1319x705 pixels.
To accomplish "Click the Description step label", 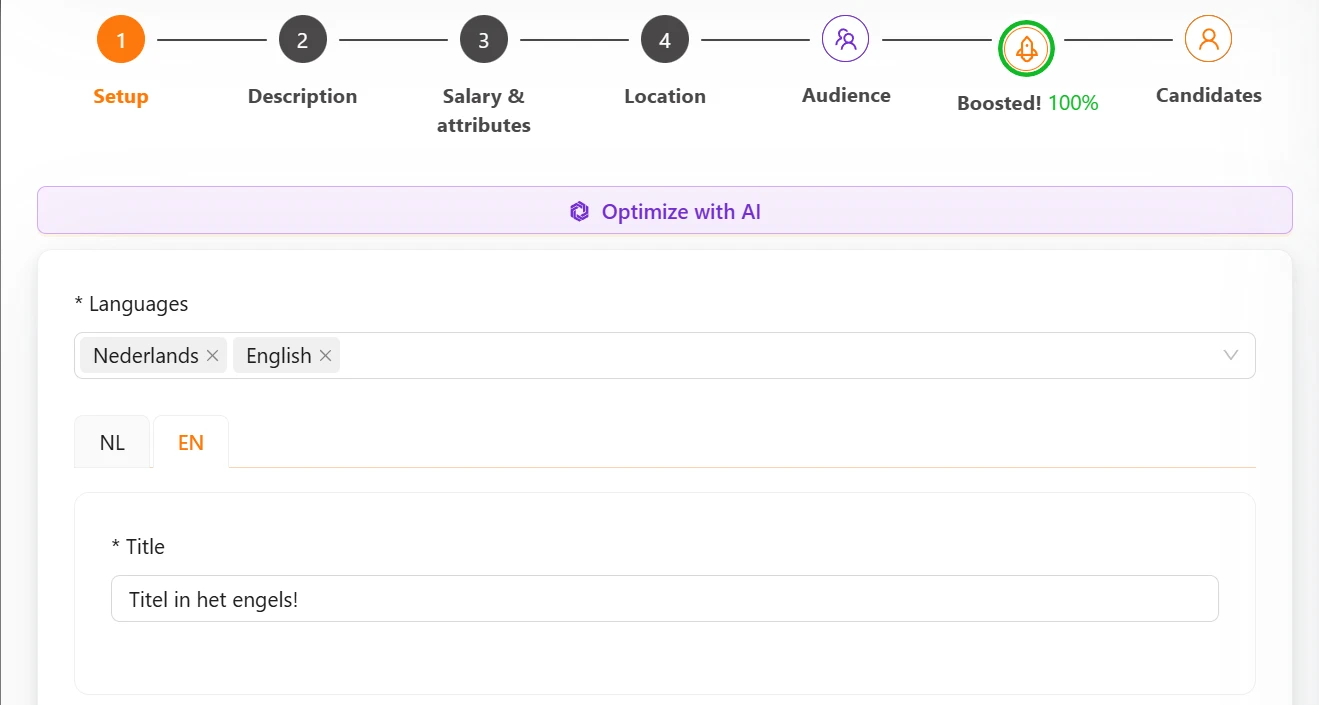I will (x=302, y=96).
